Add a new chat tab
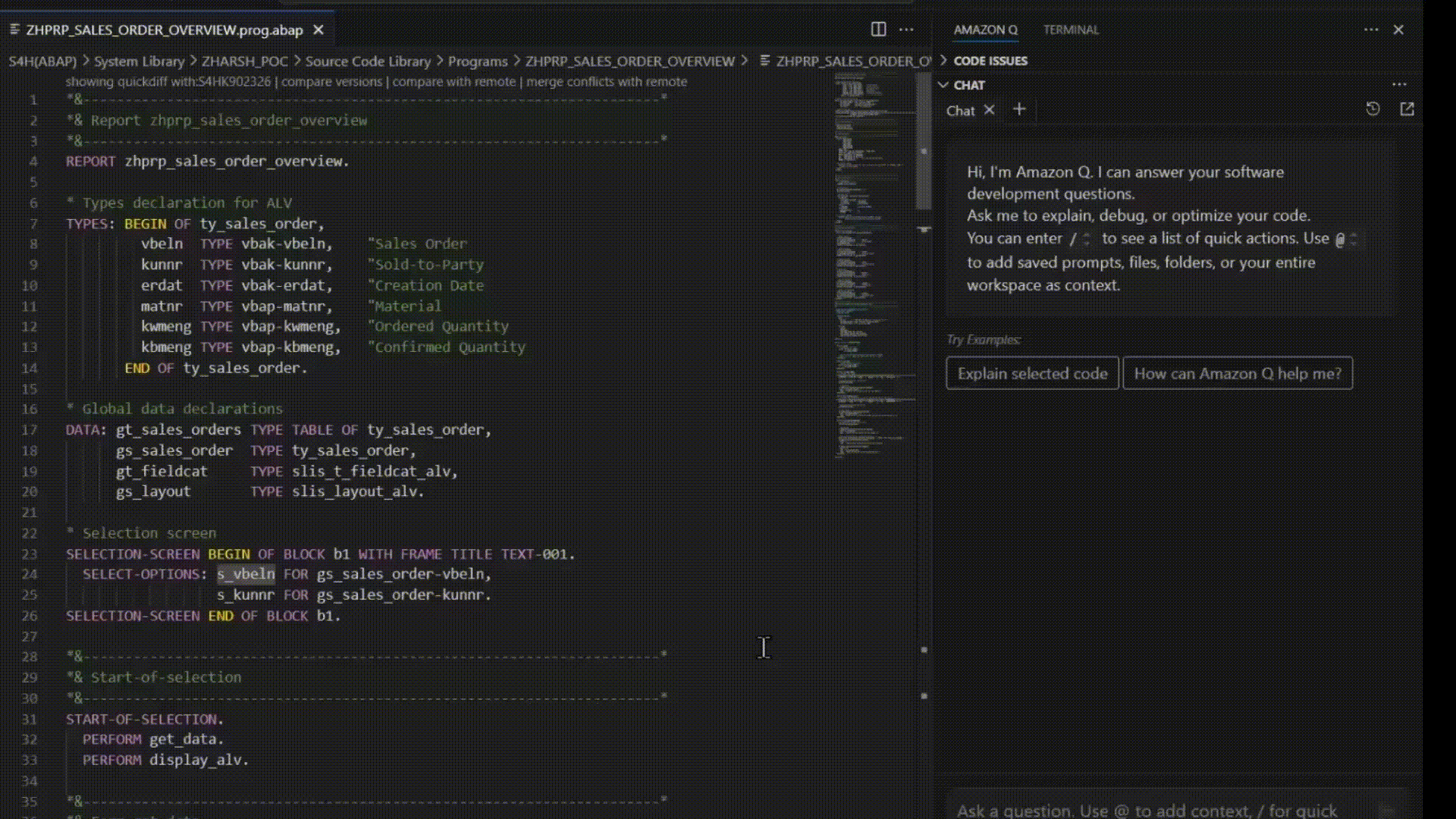 click(1019, 110)
